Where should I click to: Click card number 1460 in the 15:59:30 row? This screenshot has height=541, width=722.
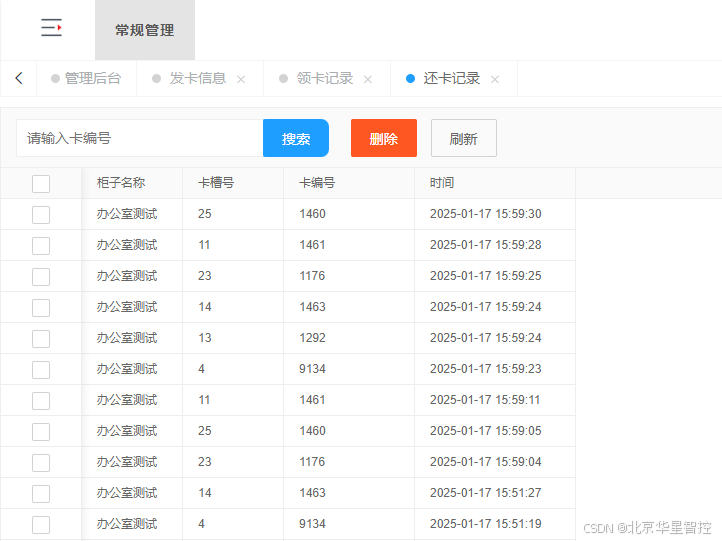point(312,214)
